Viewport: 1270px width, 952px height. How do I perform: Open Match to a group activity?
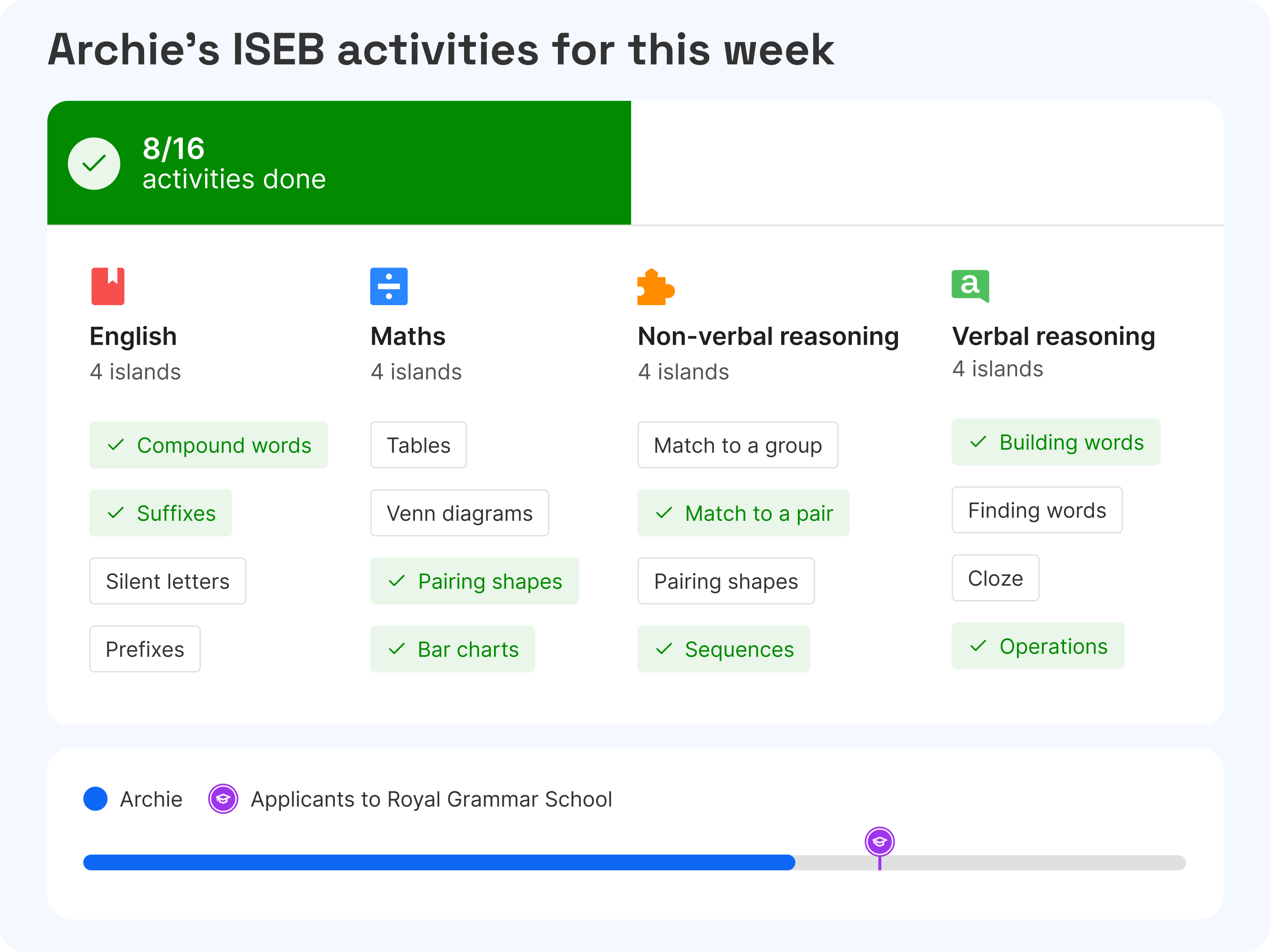coord(737,445)
